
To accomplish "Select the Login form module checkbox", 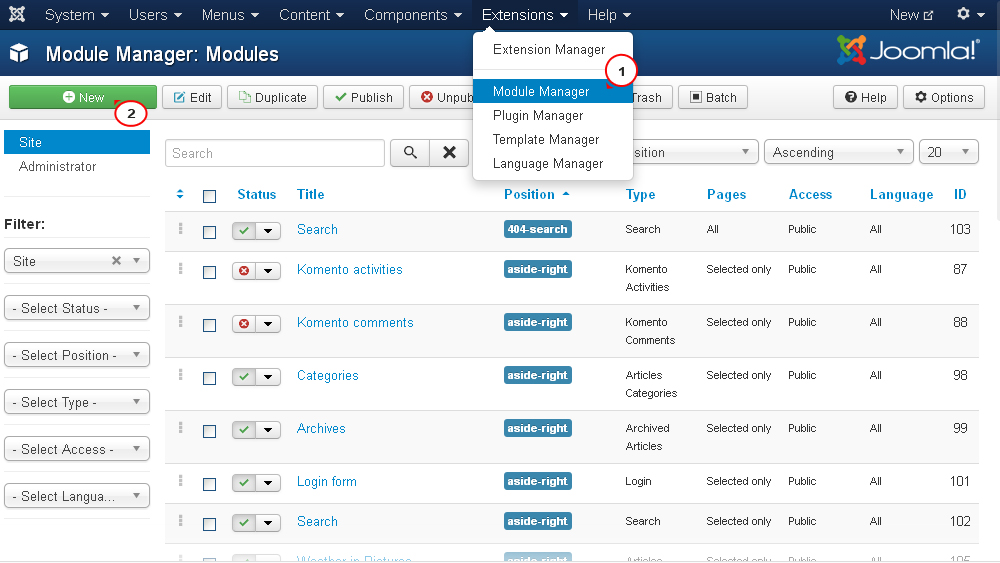I will tap(209, 485).
